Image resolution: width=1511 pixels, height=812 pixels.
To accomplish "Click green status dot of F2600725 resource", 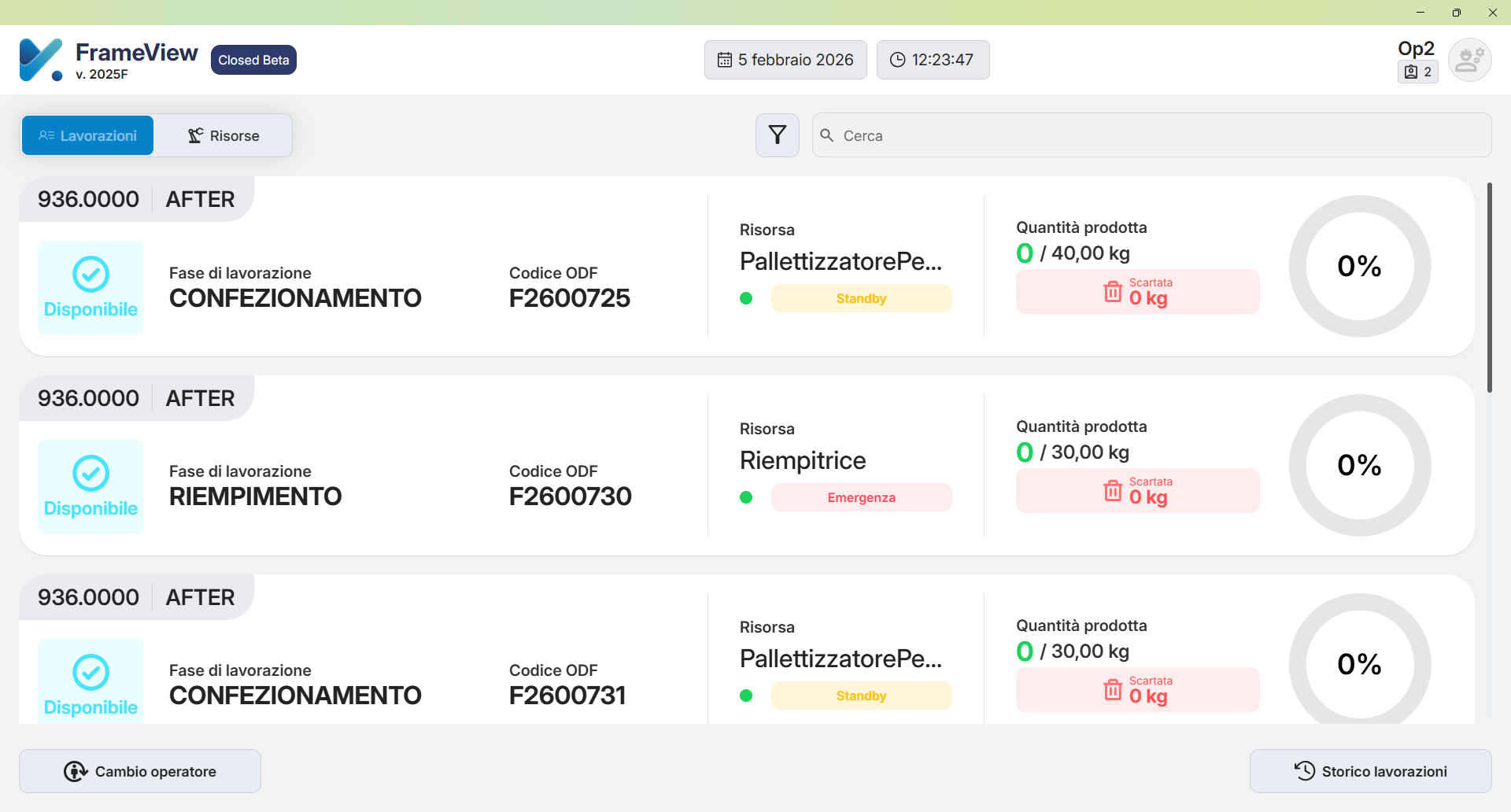I will pos(746,298).
